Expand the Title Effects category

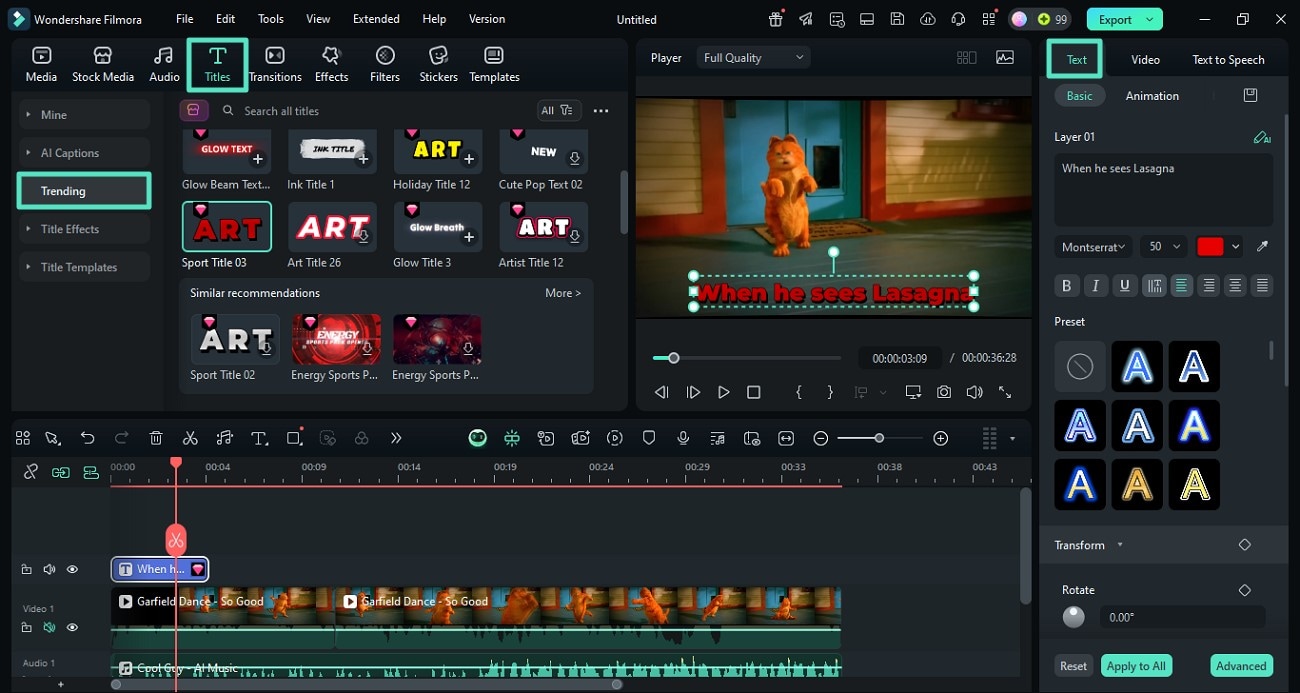(x=84, y=229)
